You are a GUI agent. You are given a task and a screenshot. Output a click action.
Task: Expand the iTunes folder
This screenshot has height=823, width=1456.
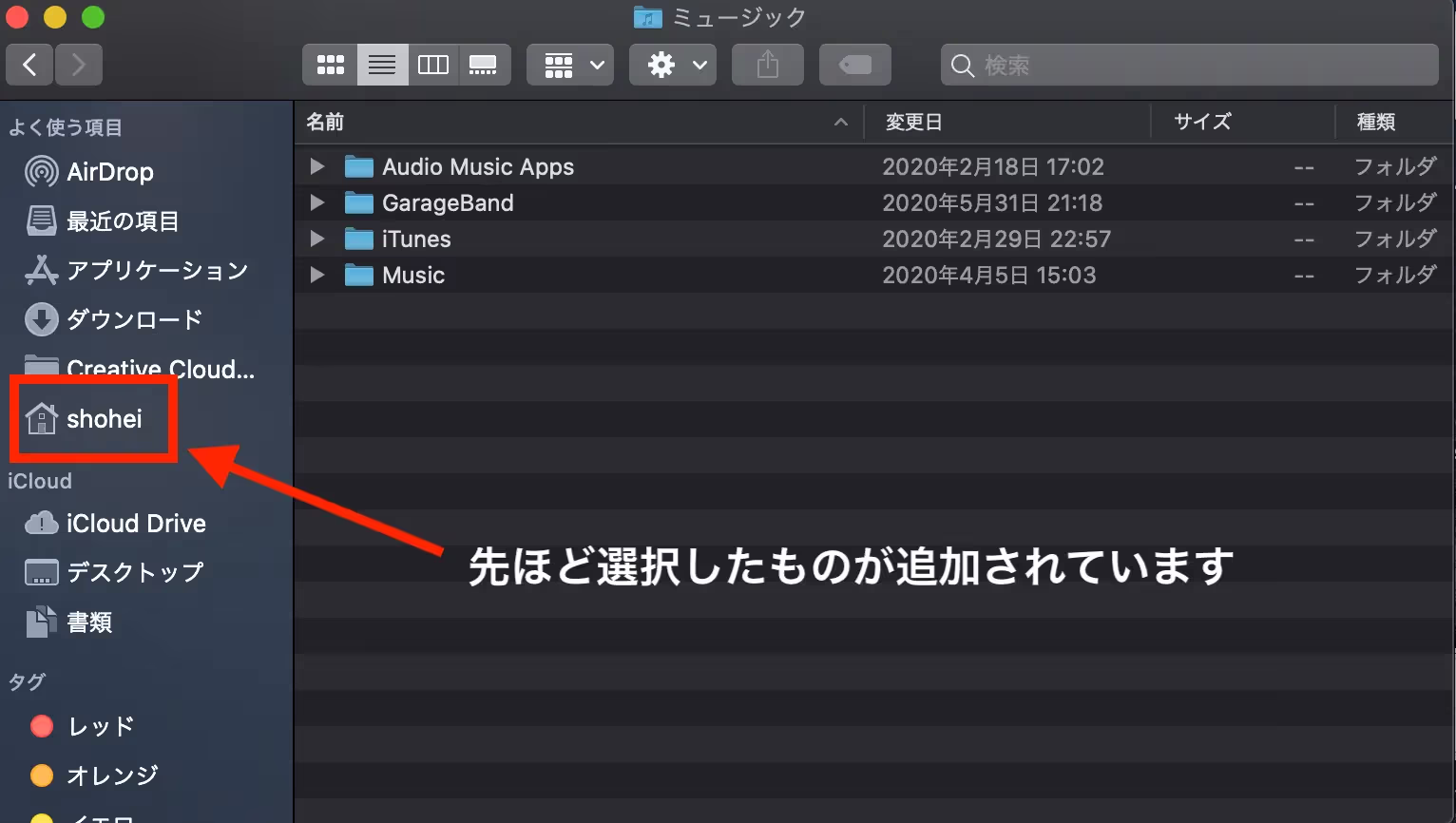click(317, 239)
